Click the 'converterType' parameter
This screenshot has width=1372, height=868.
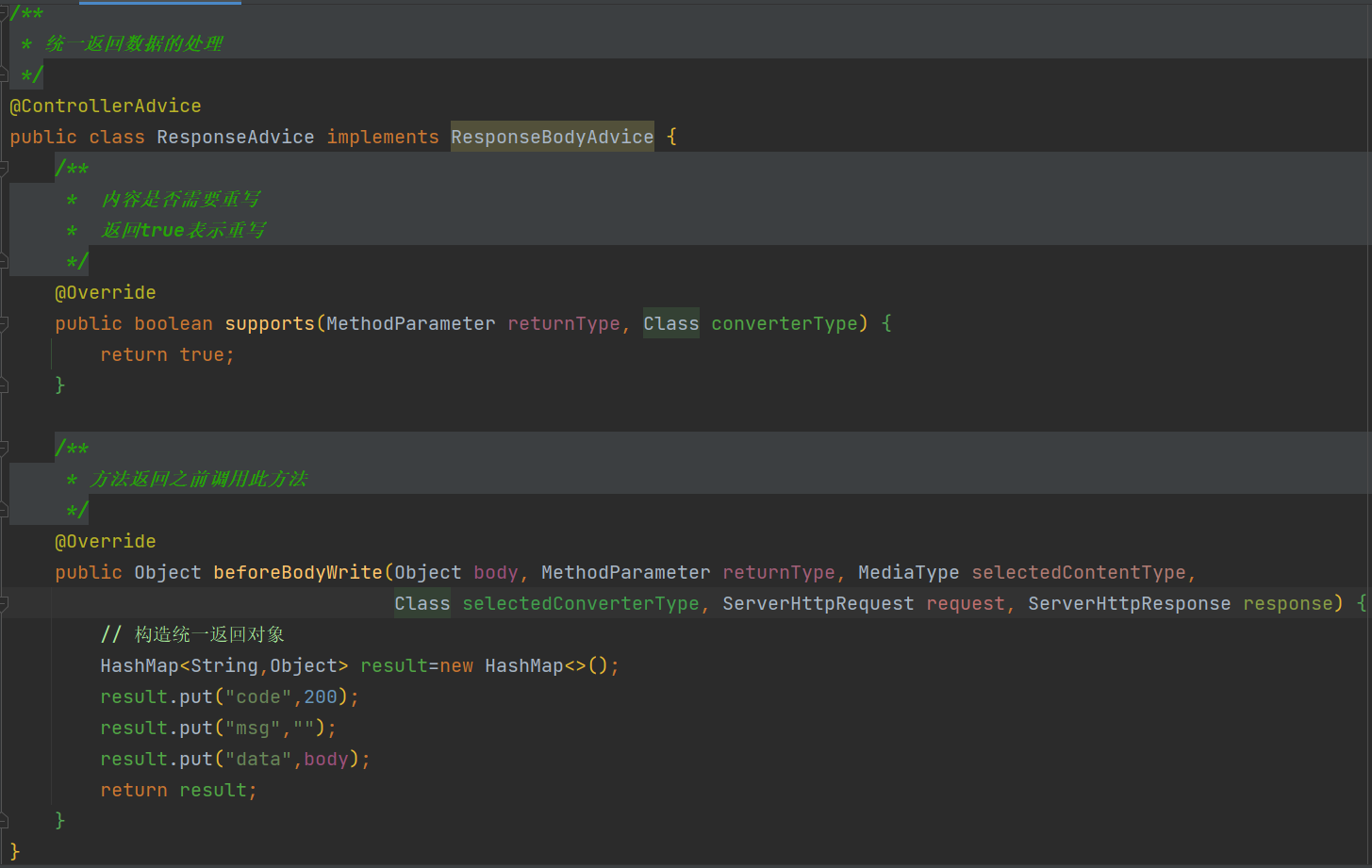(785, 323)
